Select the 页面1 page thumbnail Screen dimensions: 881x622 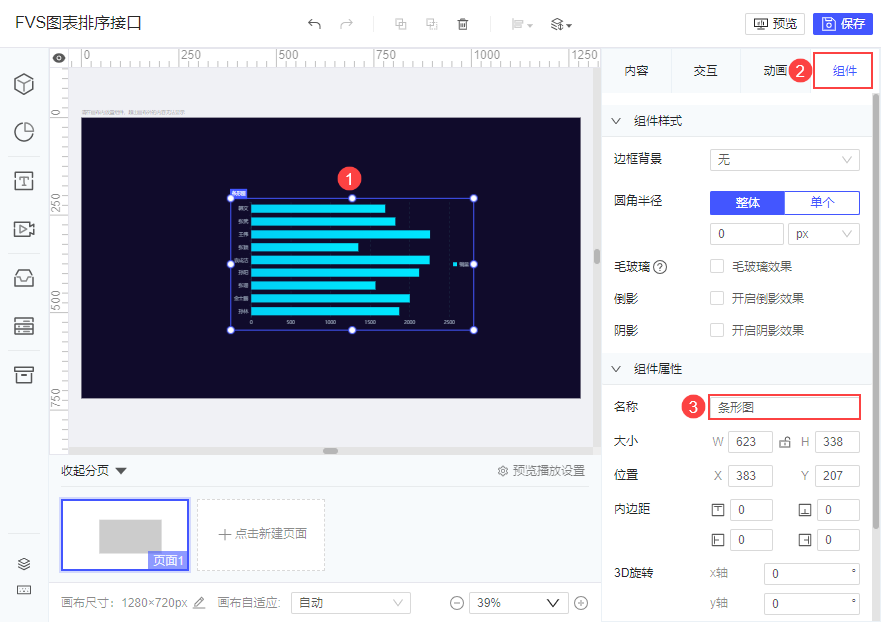125,535
